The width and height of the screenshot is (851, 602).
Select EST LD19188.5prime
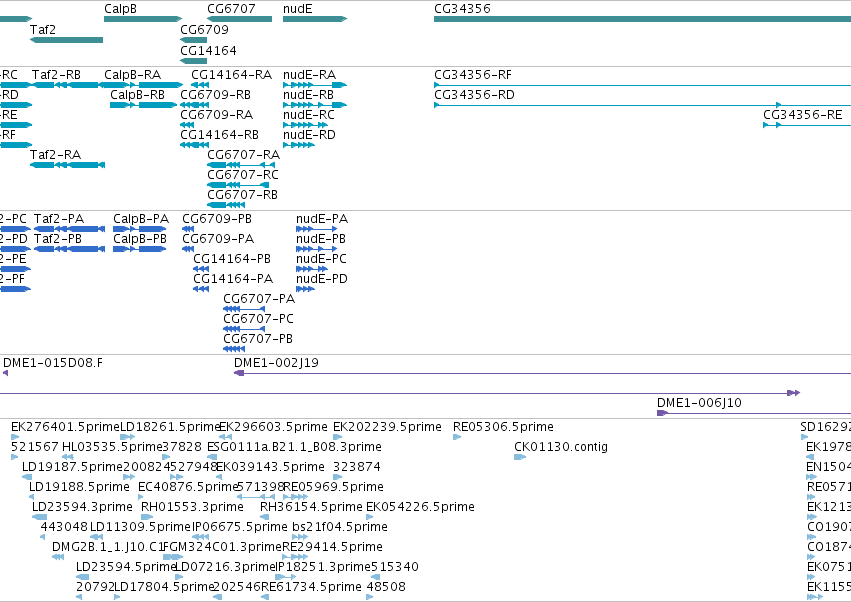[79, 487]
